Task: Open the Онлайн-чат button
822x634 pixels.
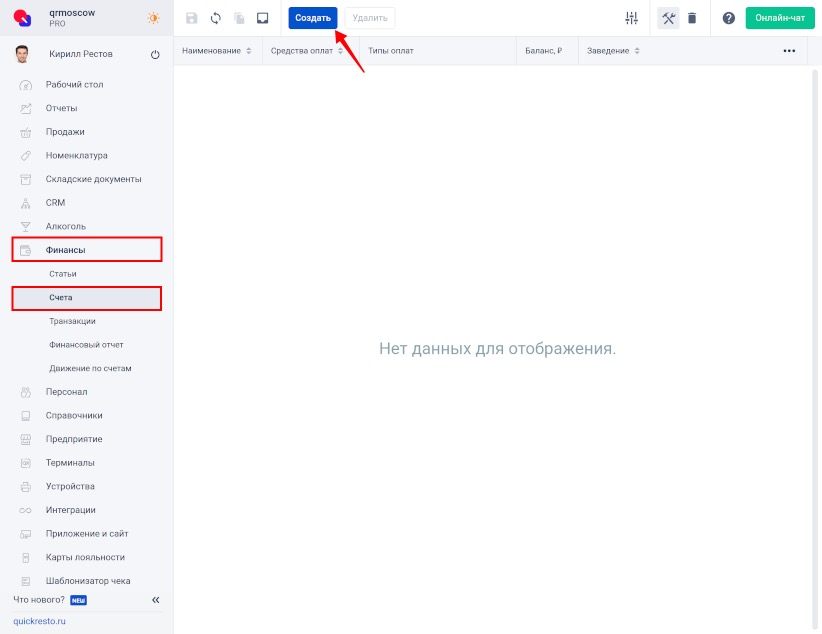Action: 780,18
